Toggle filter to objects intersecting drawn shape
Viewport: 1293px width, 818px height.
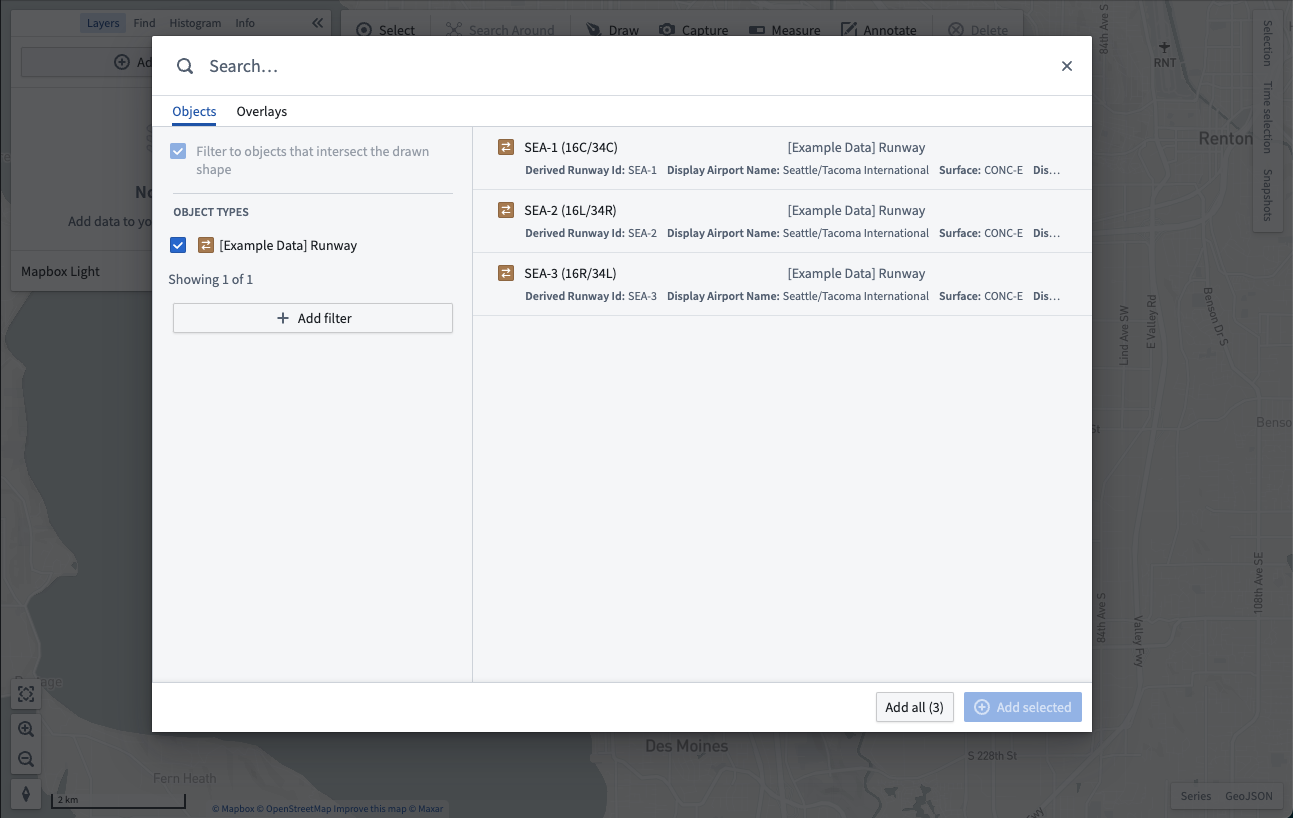[178, 152]
